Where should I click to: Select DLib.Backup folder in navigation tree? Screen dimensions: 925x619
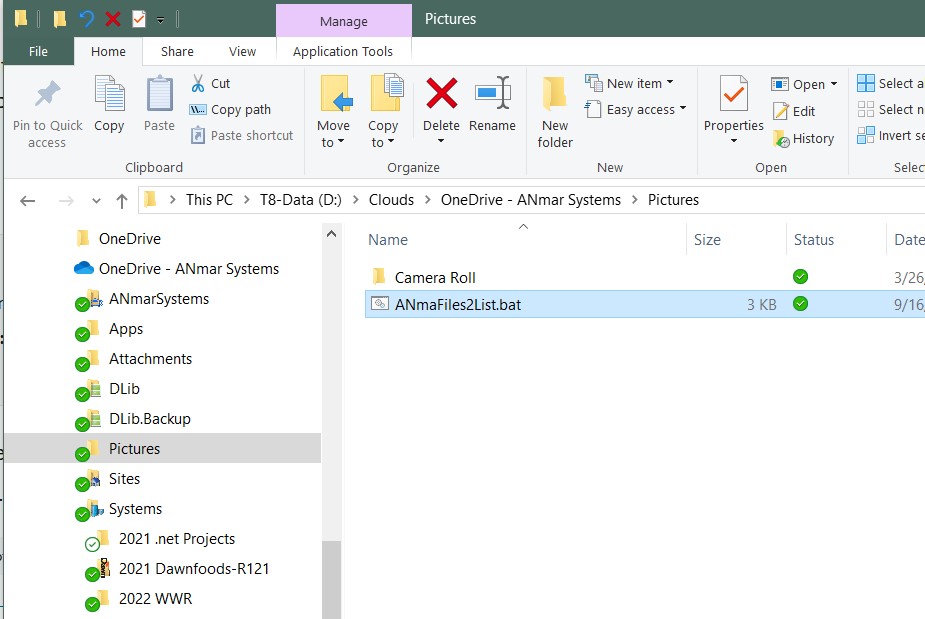149,419
